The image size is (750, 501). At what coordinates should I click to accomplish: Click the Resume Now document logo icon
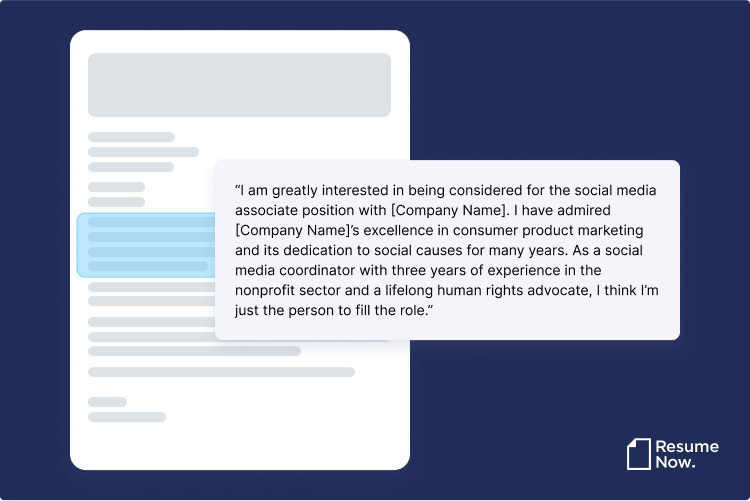[638, 453]
